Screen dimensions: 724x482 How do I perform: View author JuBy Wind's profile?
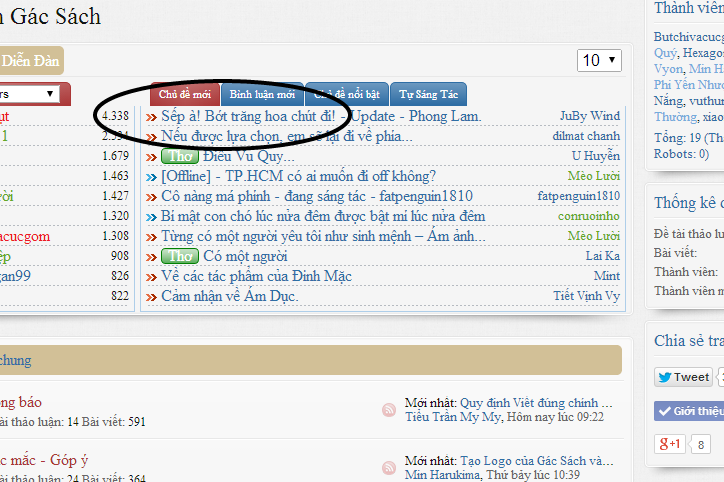pos(590,116)
